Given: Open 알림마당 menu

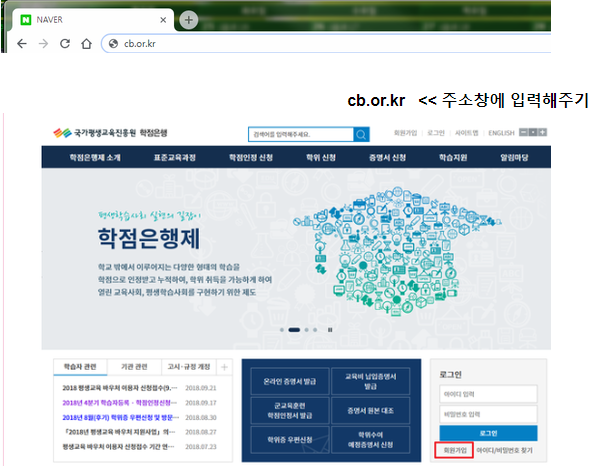Looking at the screenshot, I should click(x=514, y=158).
